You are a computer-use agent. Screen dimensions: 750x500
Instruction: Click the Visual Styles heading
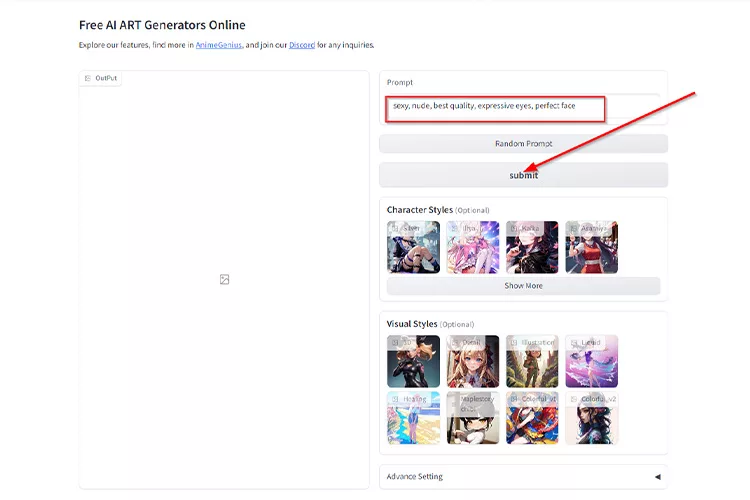coord(412,324)
